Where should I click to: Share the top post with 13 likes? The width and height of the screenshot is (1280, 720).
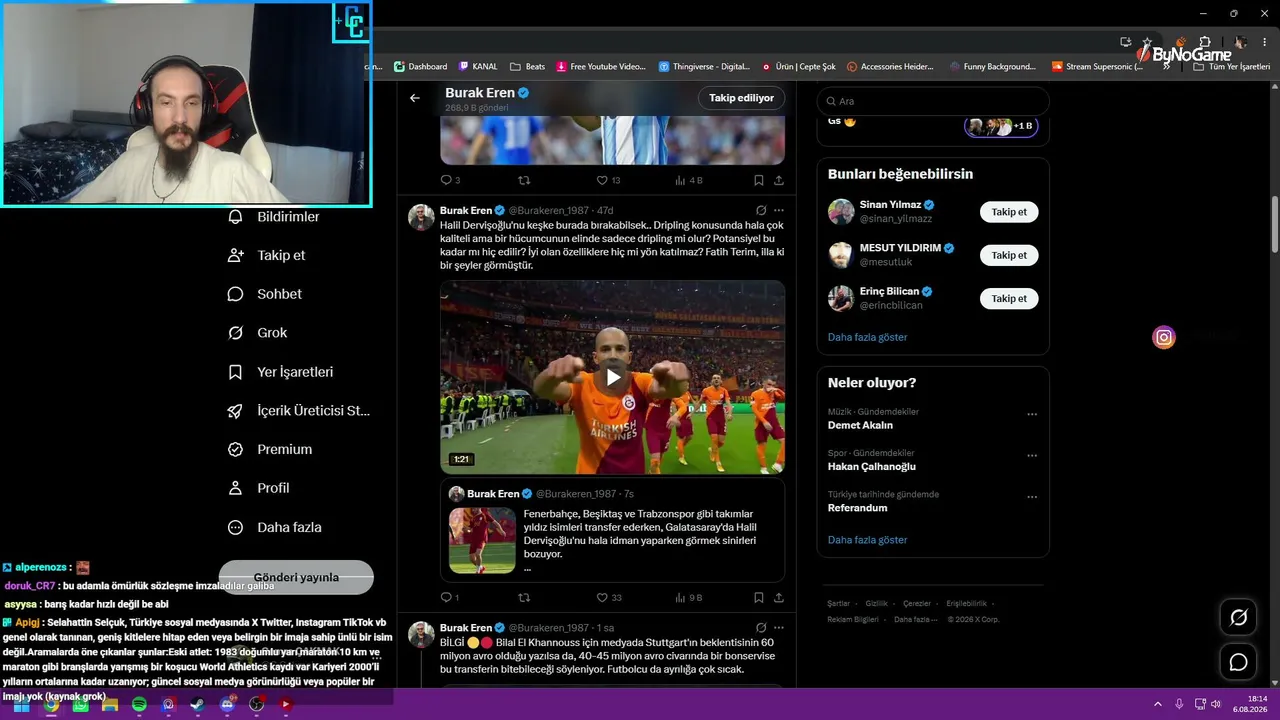[x=779, y=180]
